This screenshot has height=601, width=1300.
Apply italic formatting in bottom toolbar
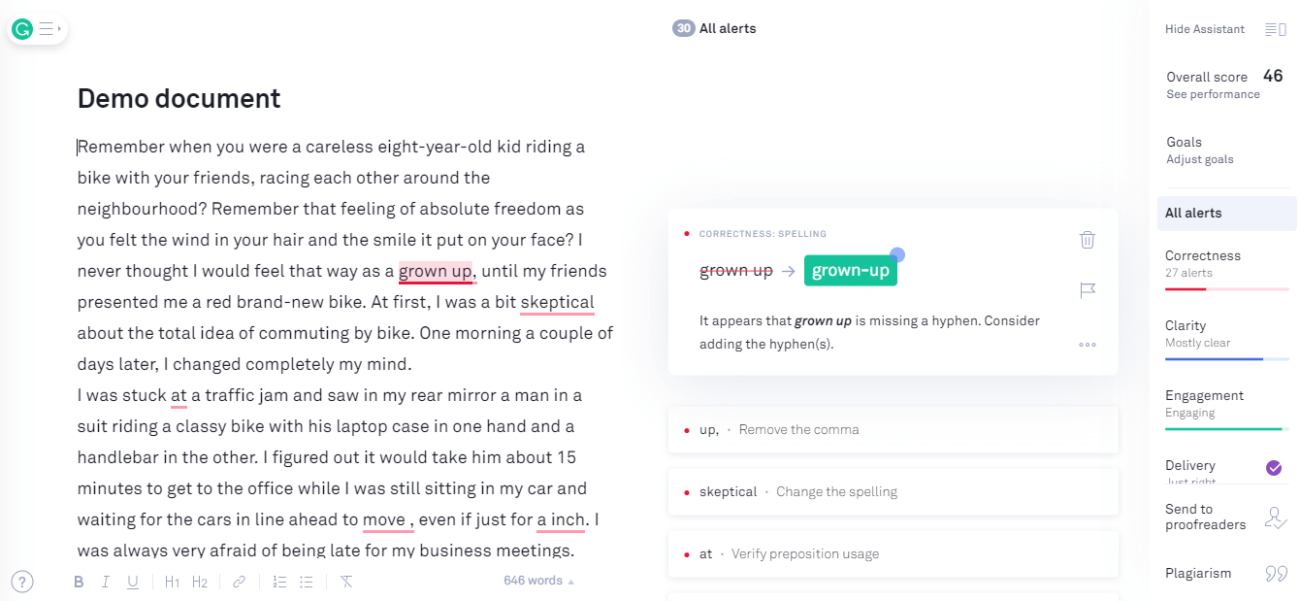click(105, 582)
